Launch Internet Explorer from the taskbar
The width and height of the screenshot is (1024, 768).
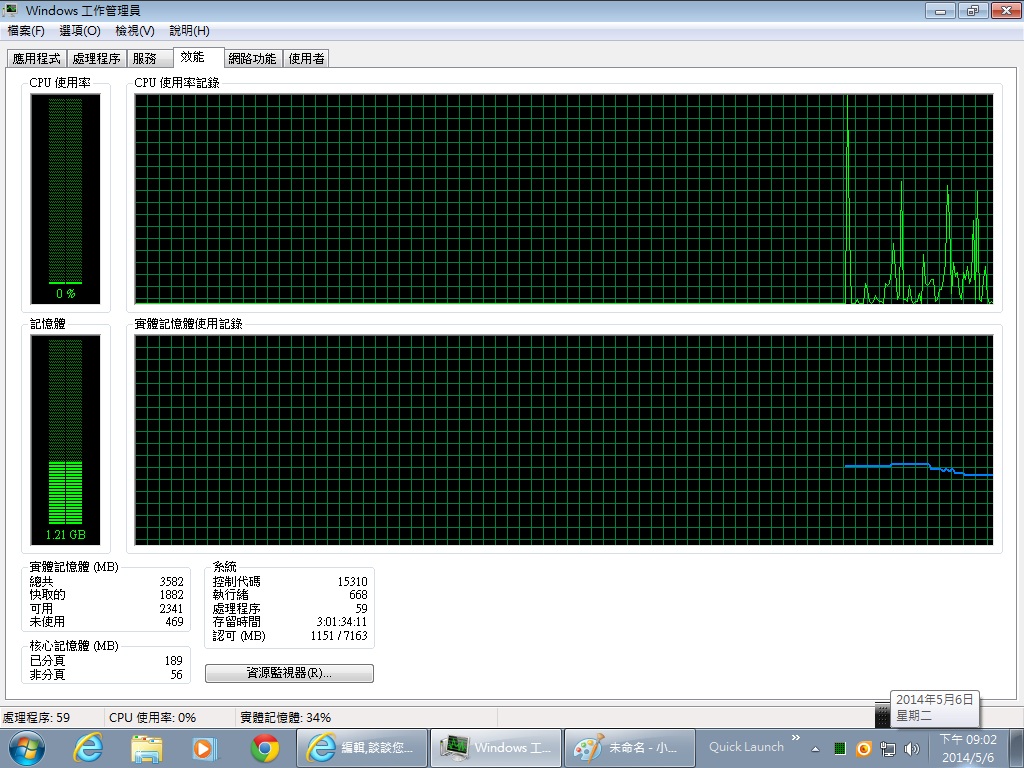tap(88, 748)
